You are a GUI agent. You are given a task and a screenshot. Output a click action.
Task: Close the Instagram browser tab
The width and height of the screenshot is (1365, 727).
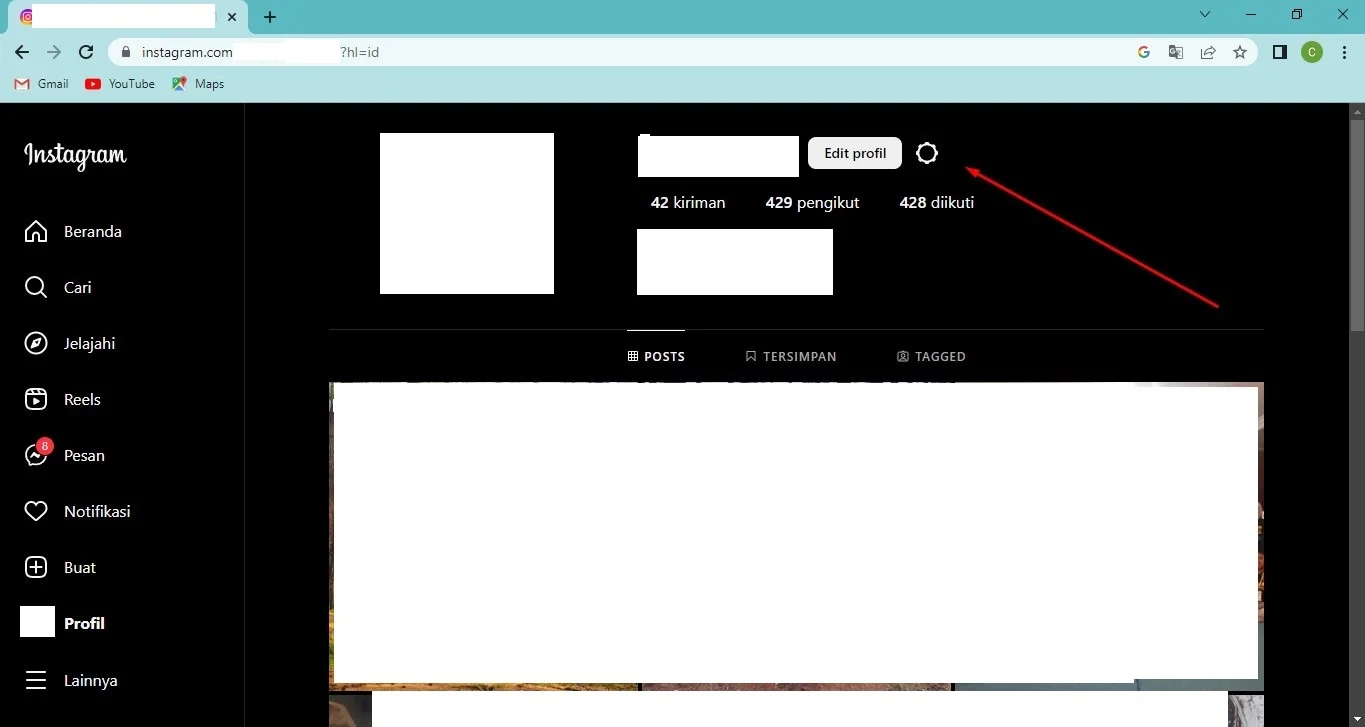(x=232, y=17)
